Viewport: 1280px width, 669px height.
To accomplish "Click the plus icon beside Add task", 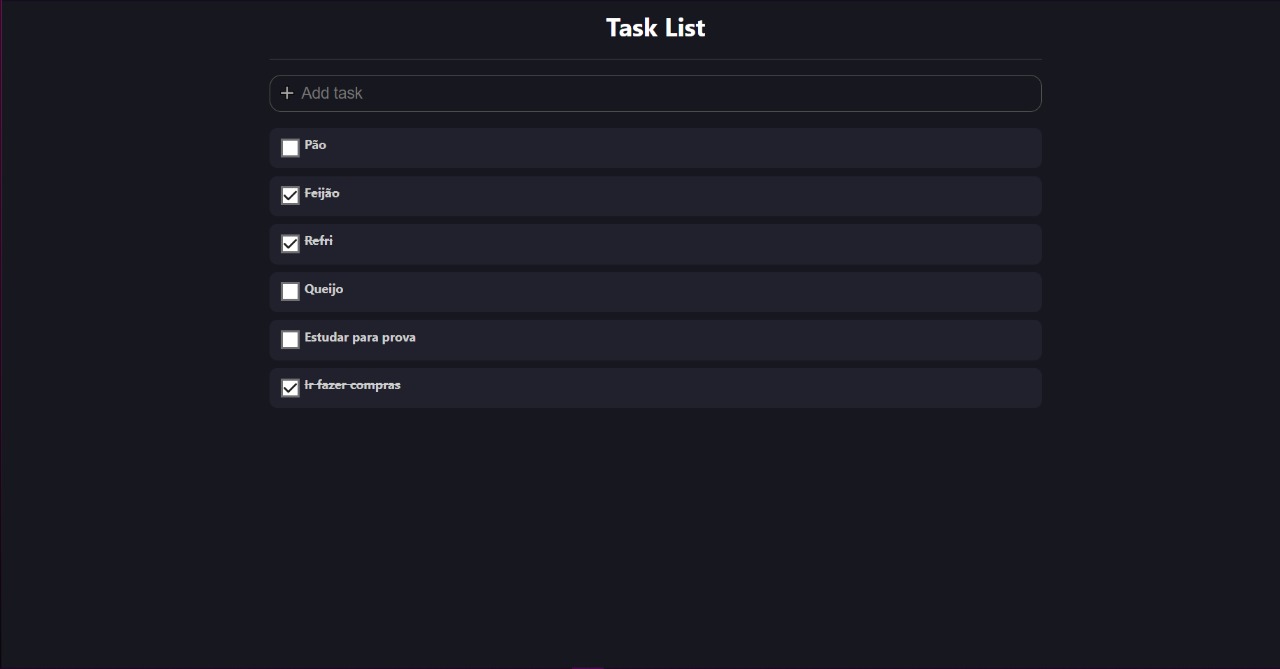I will tap(287, 93).
